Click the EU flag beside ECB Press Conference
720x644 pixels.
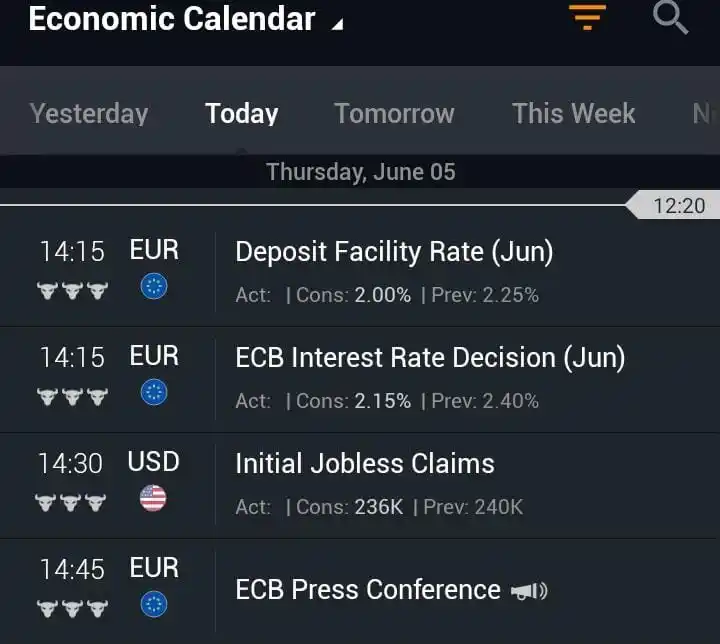click(154, 604)
